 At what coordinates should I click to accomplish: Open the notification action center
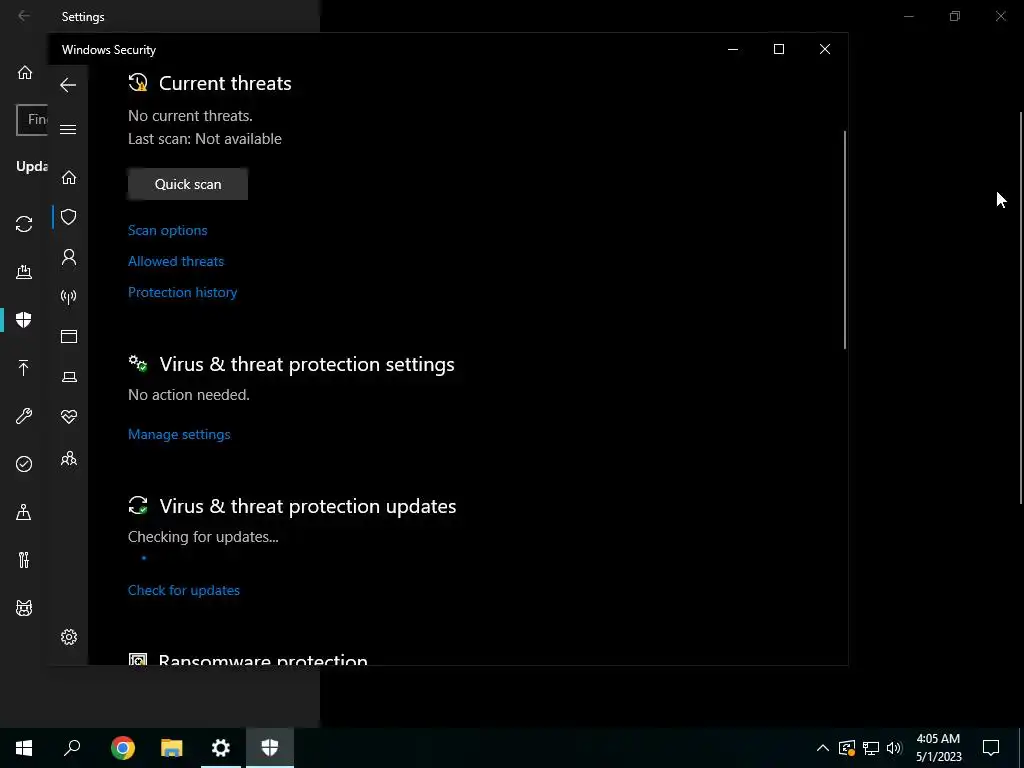(991, 748)
